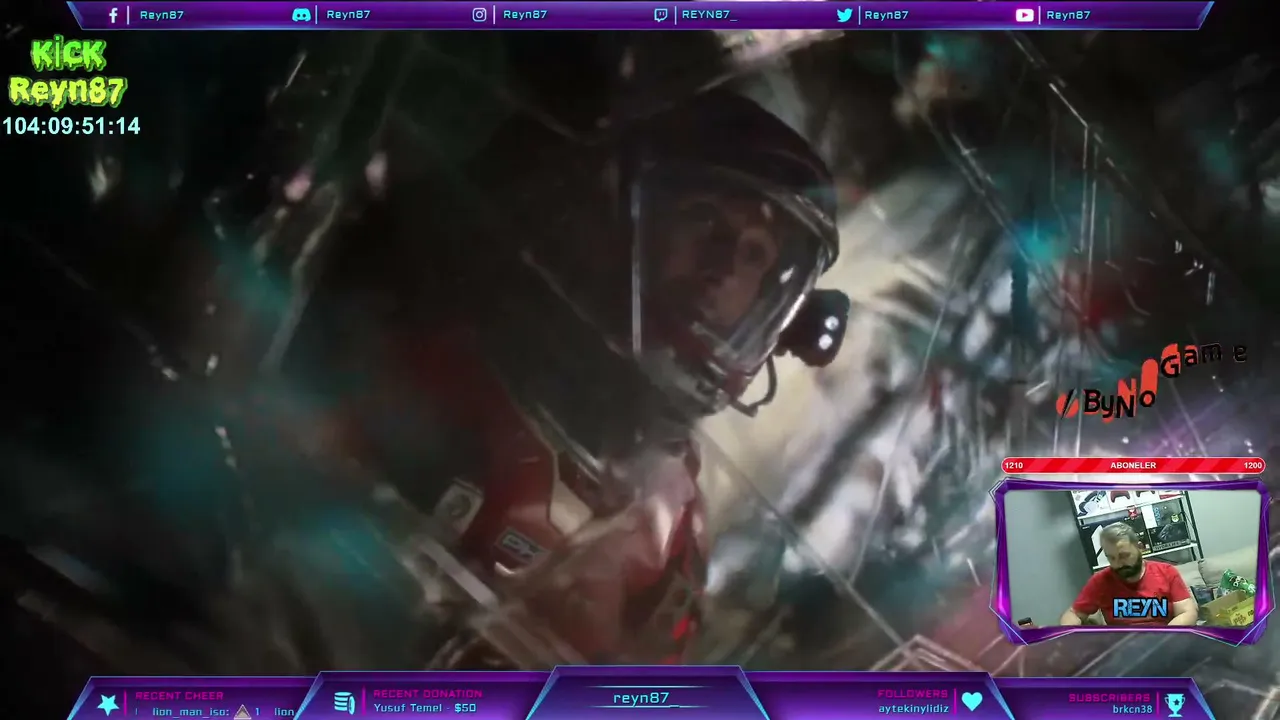
Task: Click the heart icon next to Followers
Action: click(972, 701)
